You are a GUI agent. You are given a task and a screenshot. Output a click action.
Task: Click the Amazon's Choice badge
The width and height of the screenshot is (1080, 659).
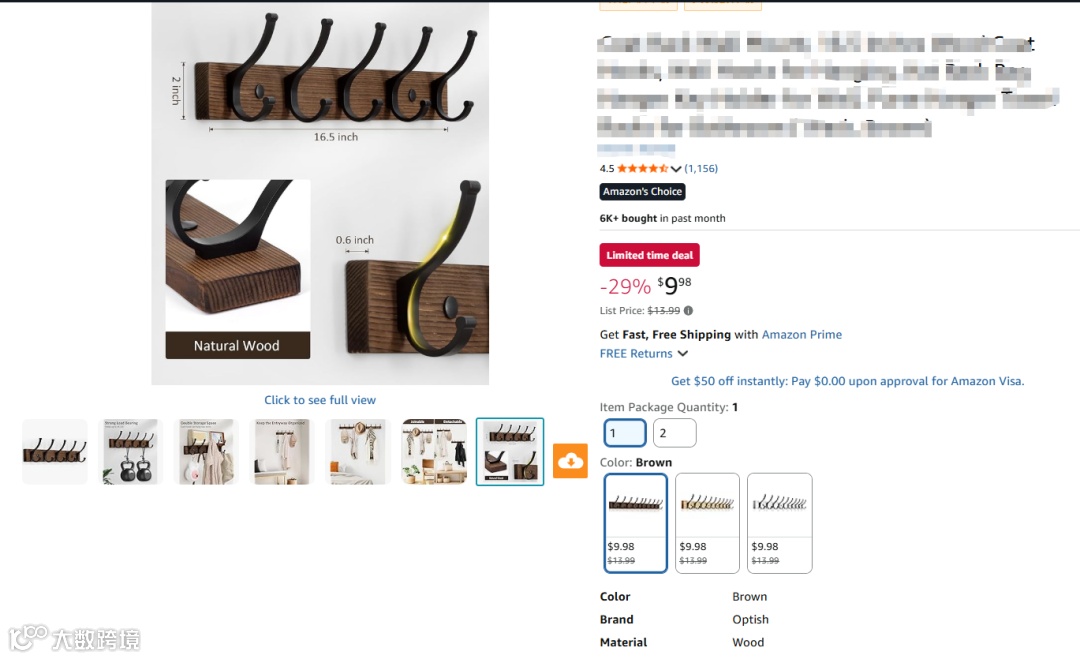point(643,191)
